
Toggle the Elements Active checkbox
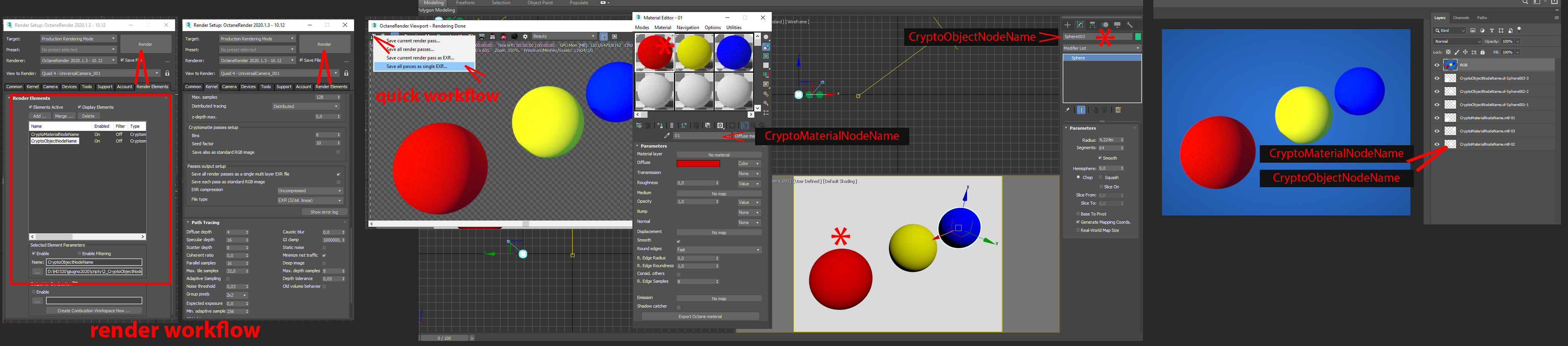(31, 107)
